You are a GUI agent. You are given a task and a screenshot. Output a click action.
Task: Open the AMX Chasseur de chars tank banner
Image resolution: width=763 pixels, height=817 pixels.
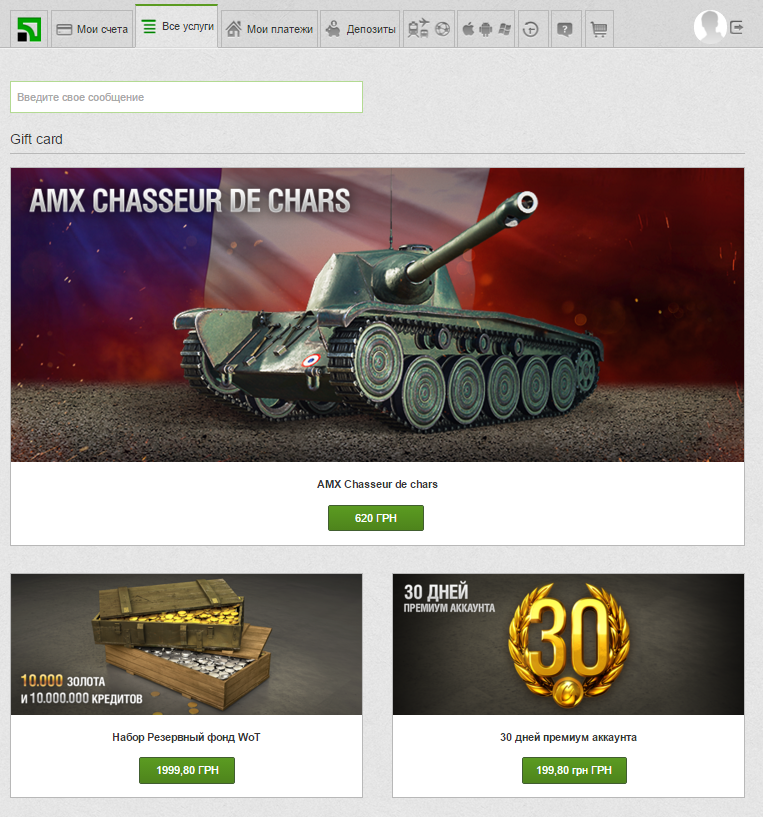pyautogui.click(x=377, y=315)
